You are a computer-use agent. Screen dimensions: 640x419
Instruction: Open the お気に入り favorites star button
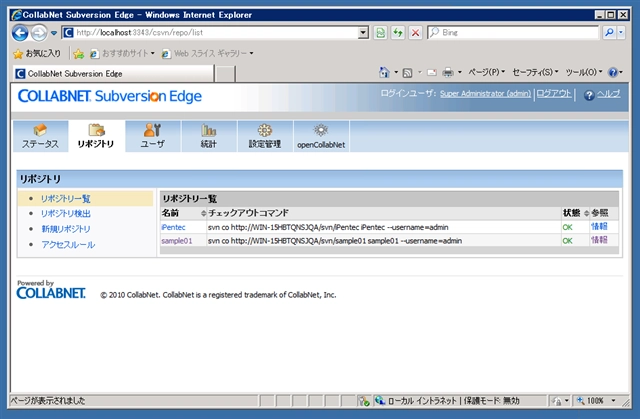click(x=37, y=53)
